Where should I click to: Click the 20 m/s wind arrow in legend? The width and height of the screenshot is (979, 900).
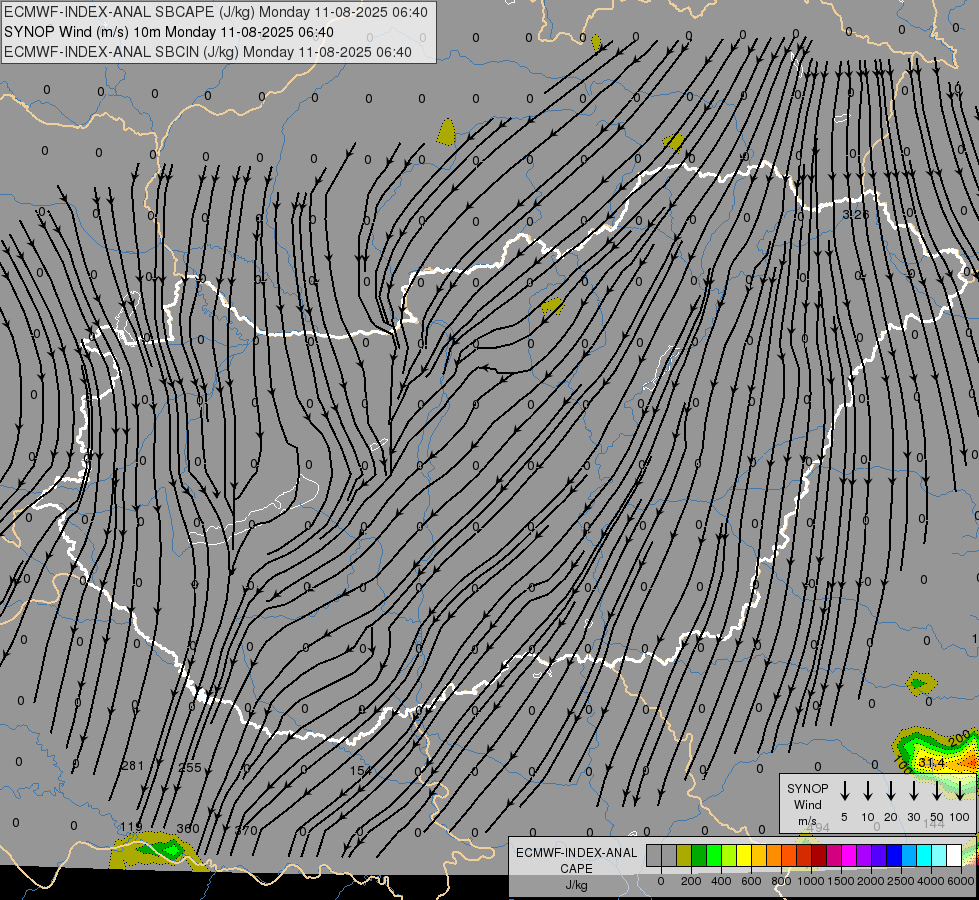[x=890, y=791]
